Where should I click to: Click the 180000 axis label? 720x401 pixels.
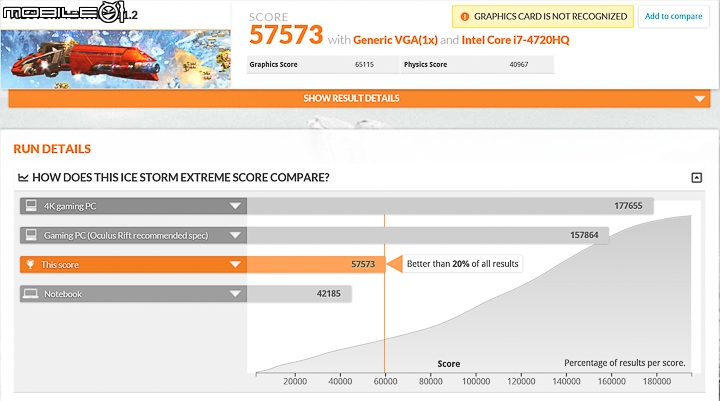[x=657, y=381]
